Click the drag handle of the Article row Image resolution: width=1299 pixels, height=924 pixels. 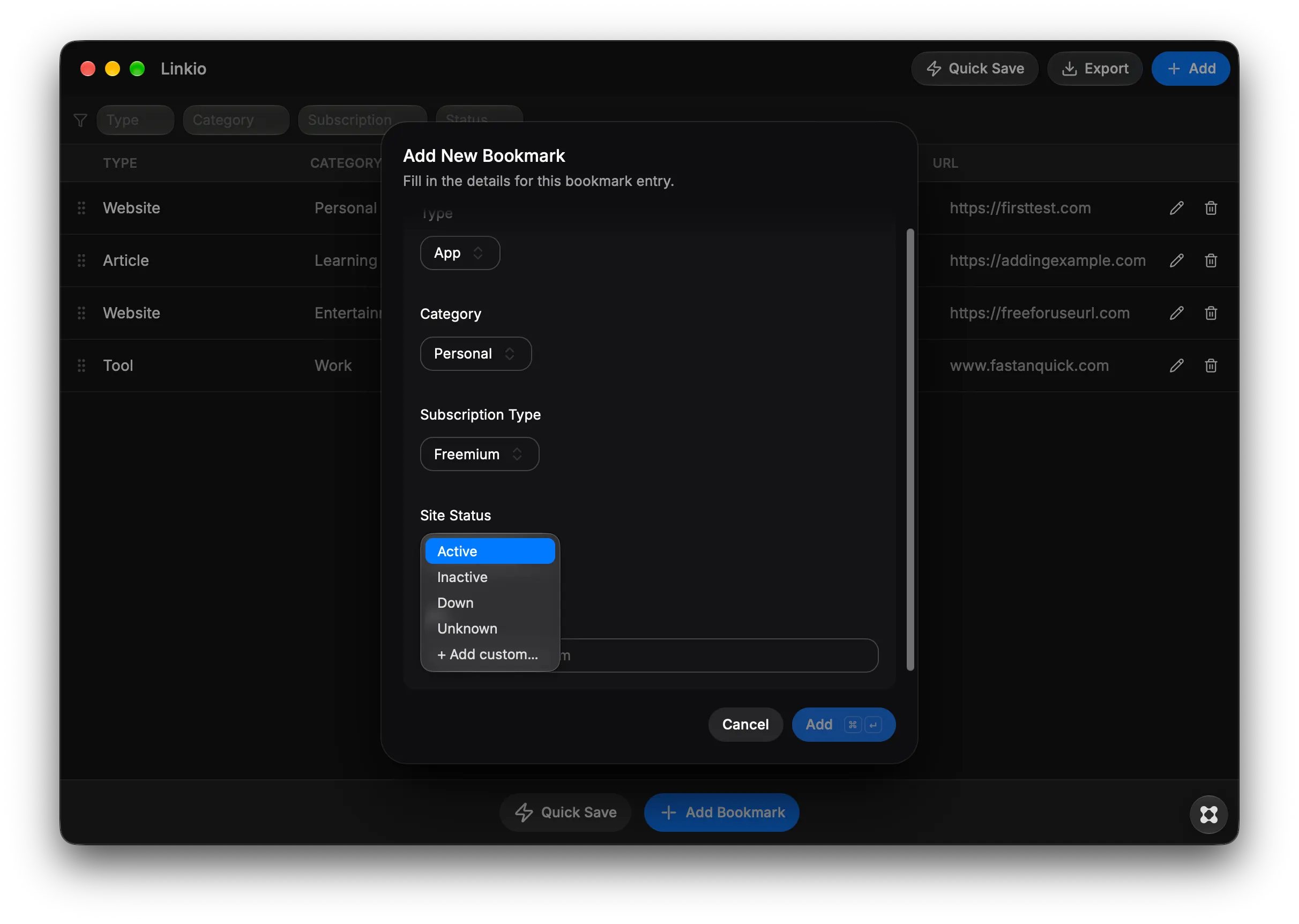[81, 260]
